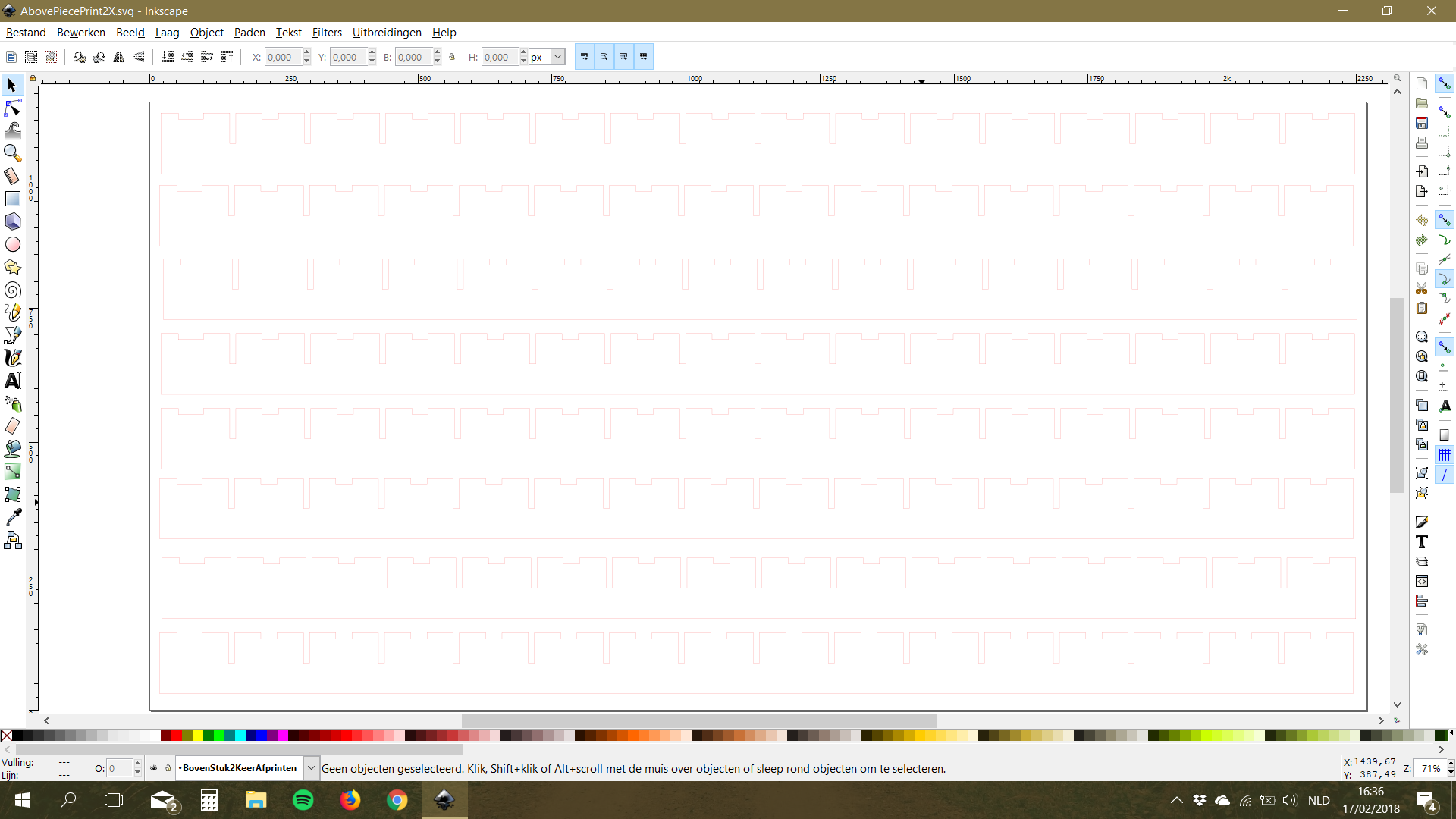
Task: Increase zoom percentage with stepper arrow
Action: (1451, 764)
